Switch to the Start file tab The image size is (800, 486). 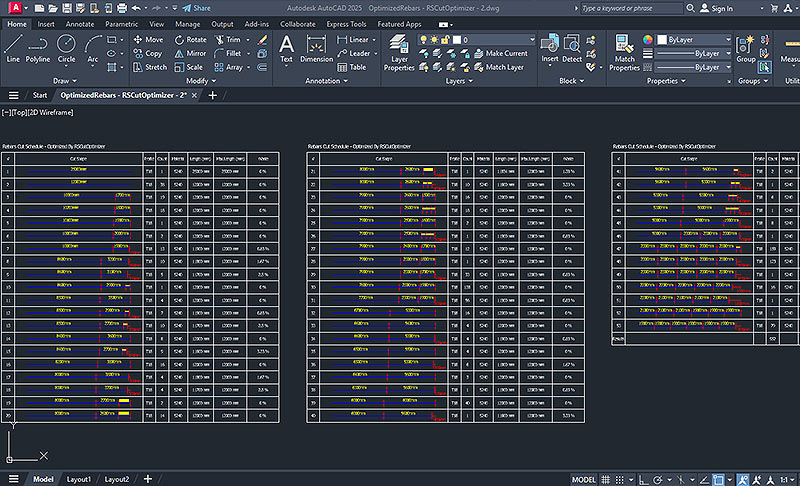(40, 95)
